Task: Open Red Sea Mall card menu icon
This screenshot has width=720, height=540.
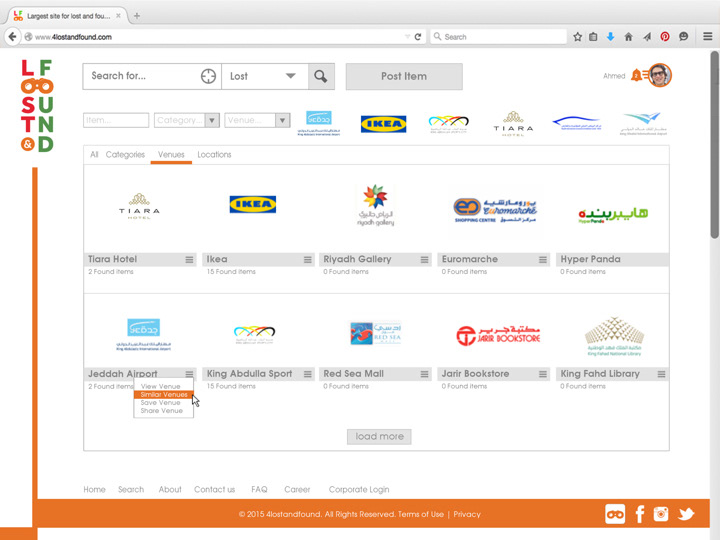Action: (424, 374)
